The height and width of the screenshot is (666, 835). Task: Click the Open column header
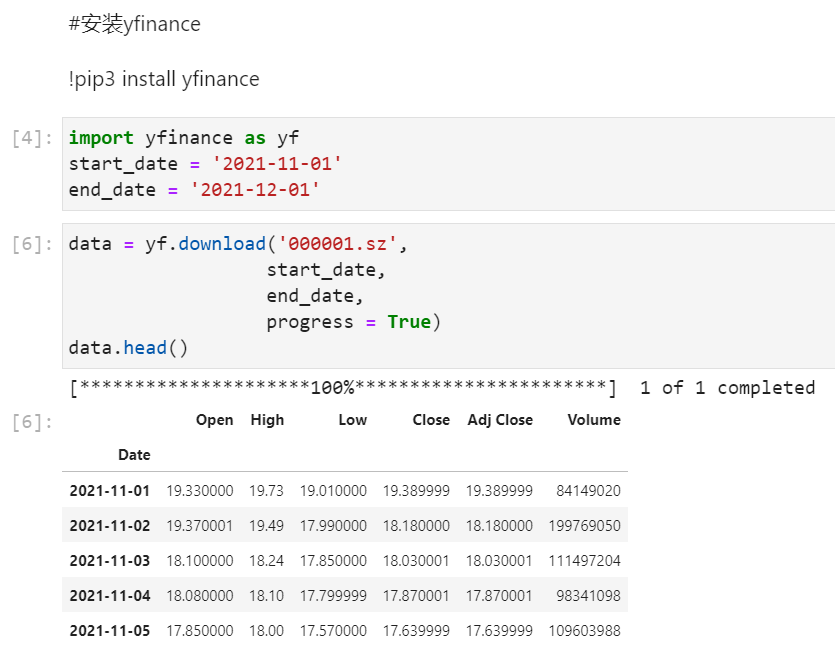pos(214,420)
